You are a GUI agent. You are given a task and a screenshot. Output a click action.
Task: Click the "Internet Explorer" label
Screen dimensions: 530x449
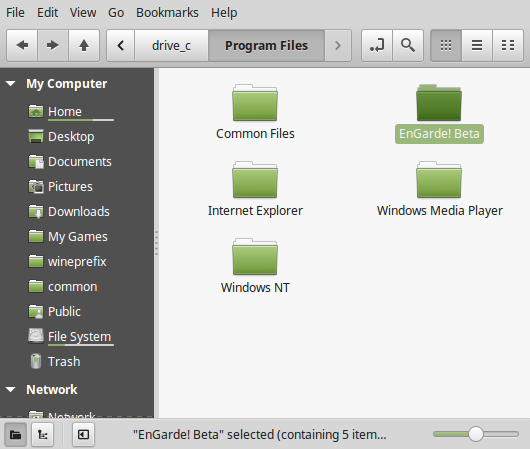tap(255, 211)
